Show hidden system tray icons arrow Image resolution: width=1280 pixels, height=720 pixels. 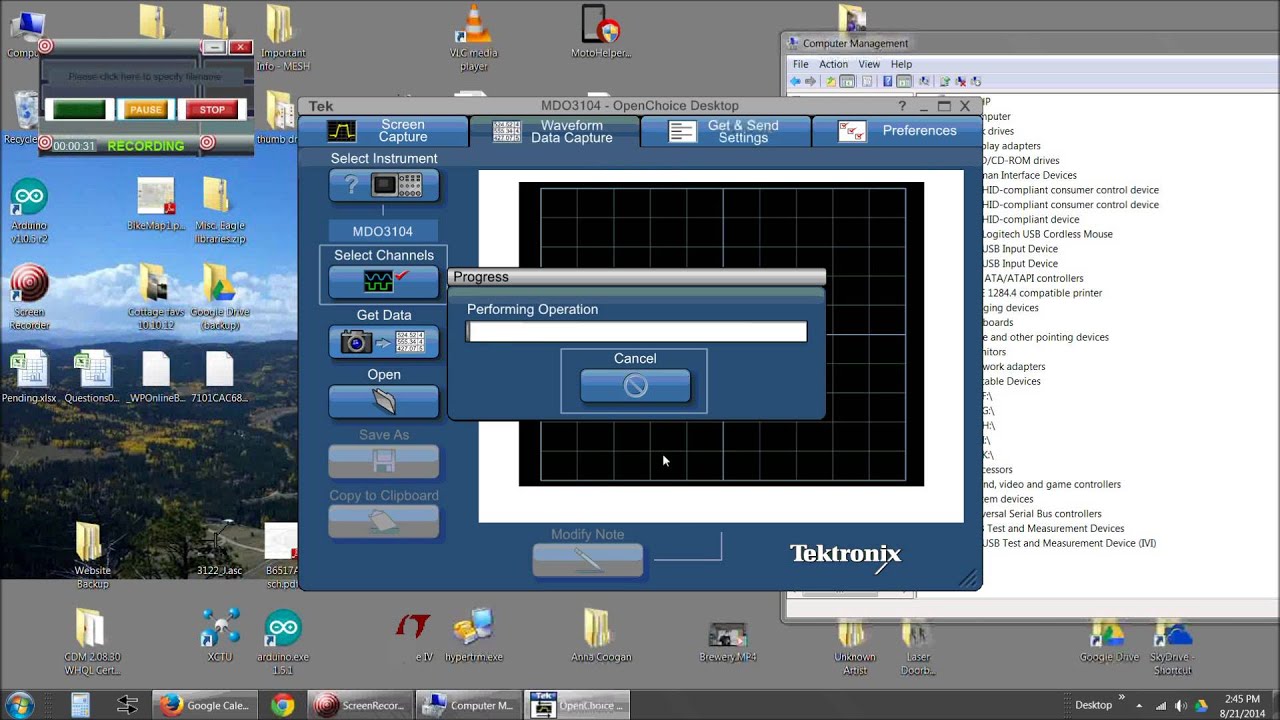tap(1139, 706)
